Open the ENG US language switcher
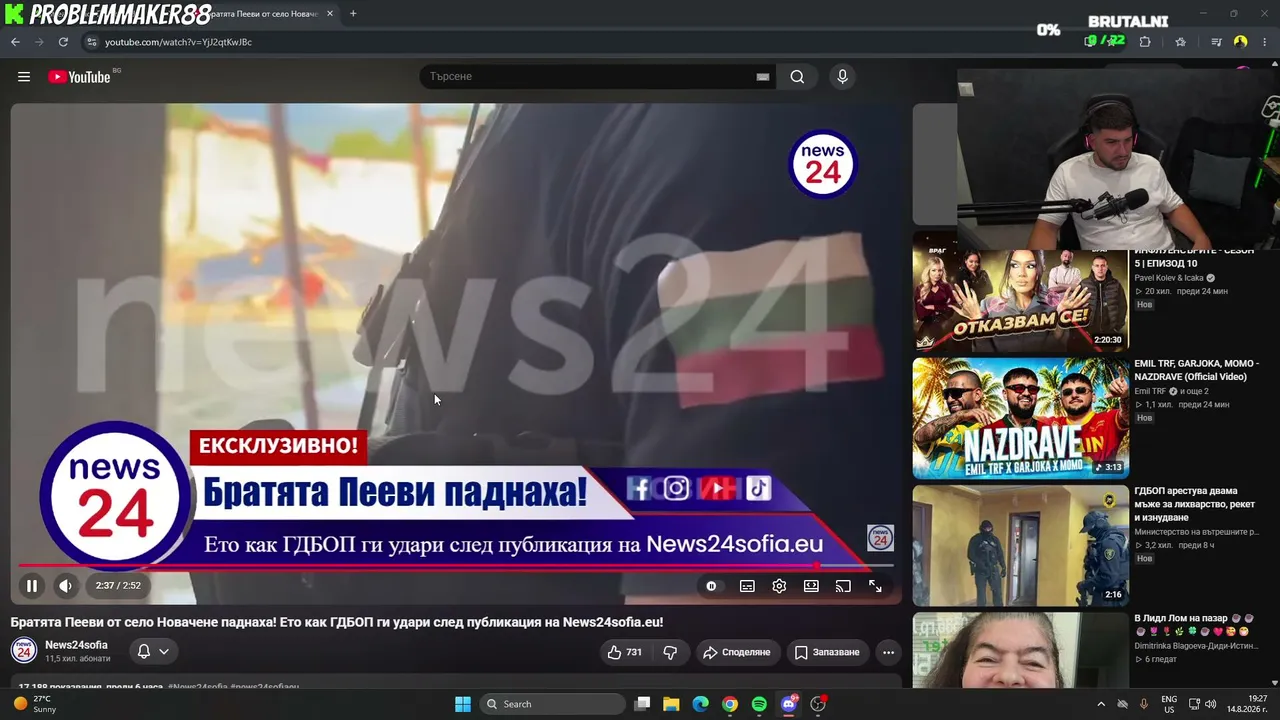This screenshot has height=720, width=1280. [1169, 704]
